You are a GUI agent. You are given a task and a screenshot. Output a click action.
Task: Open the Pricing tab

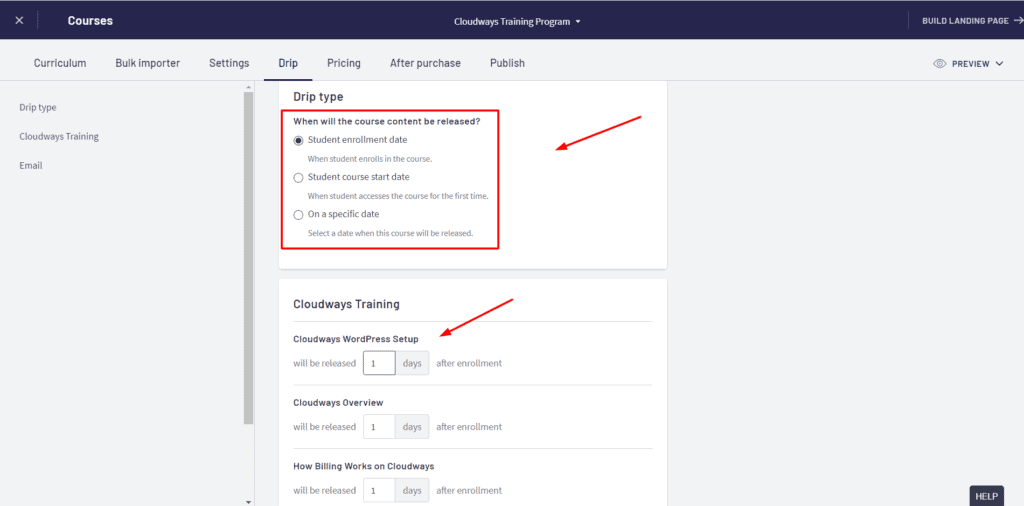pyautogui.click(x=344, y=63)
